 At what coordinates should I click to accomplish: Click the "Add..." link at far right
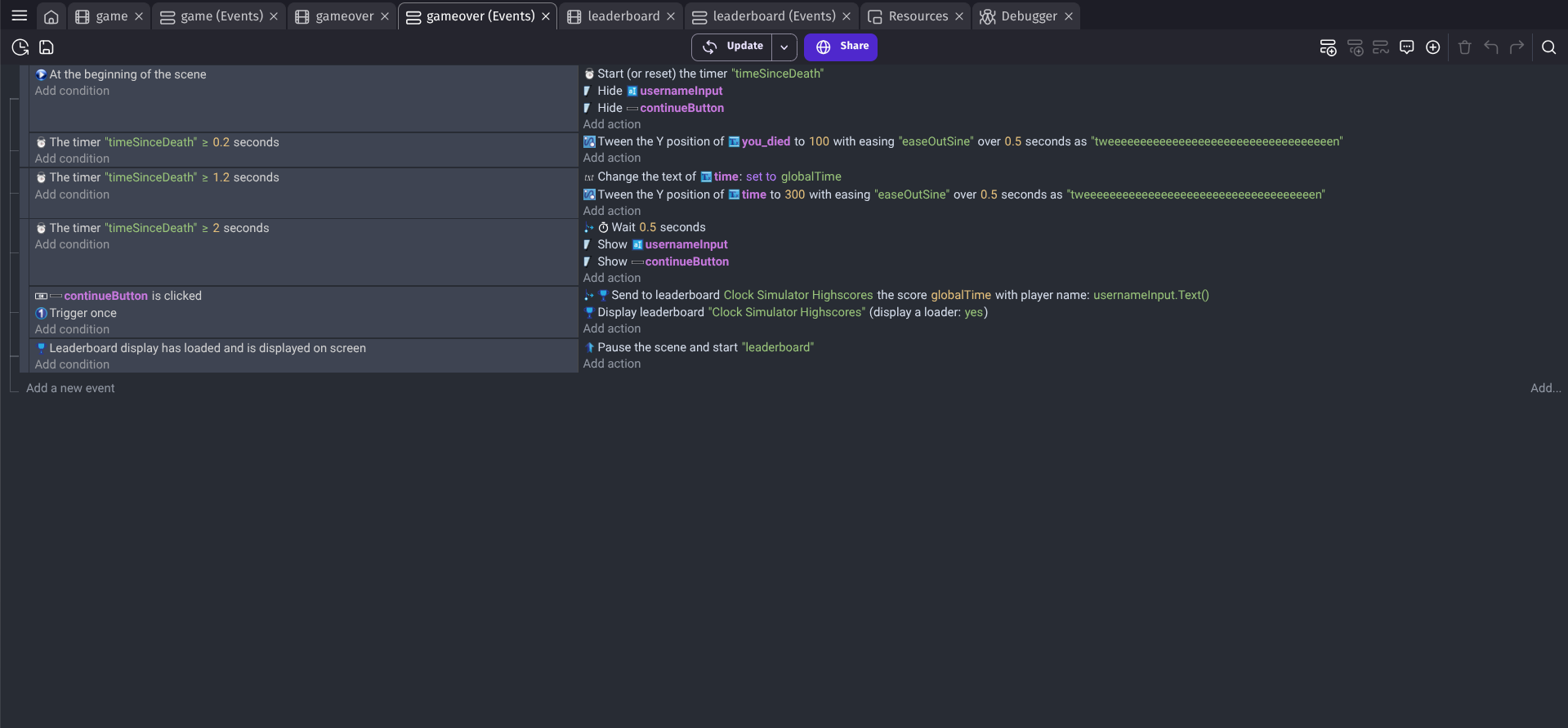[1545, 388]
